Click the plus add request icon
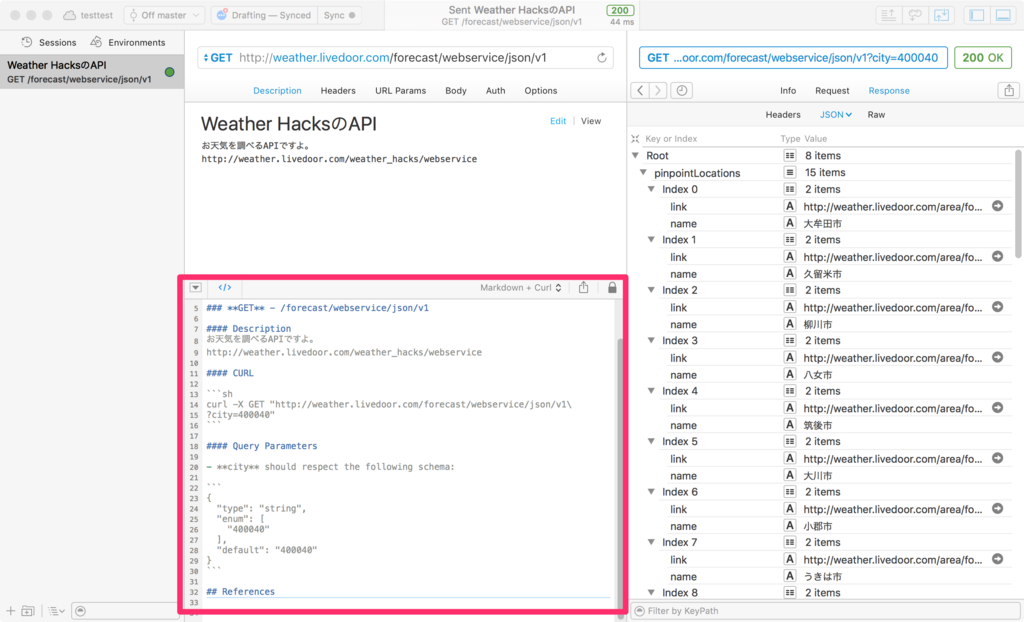The width and height of the screenshot is (1024, 622). [10, 611]
